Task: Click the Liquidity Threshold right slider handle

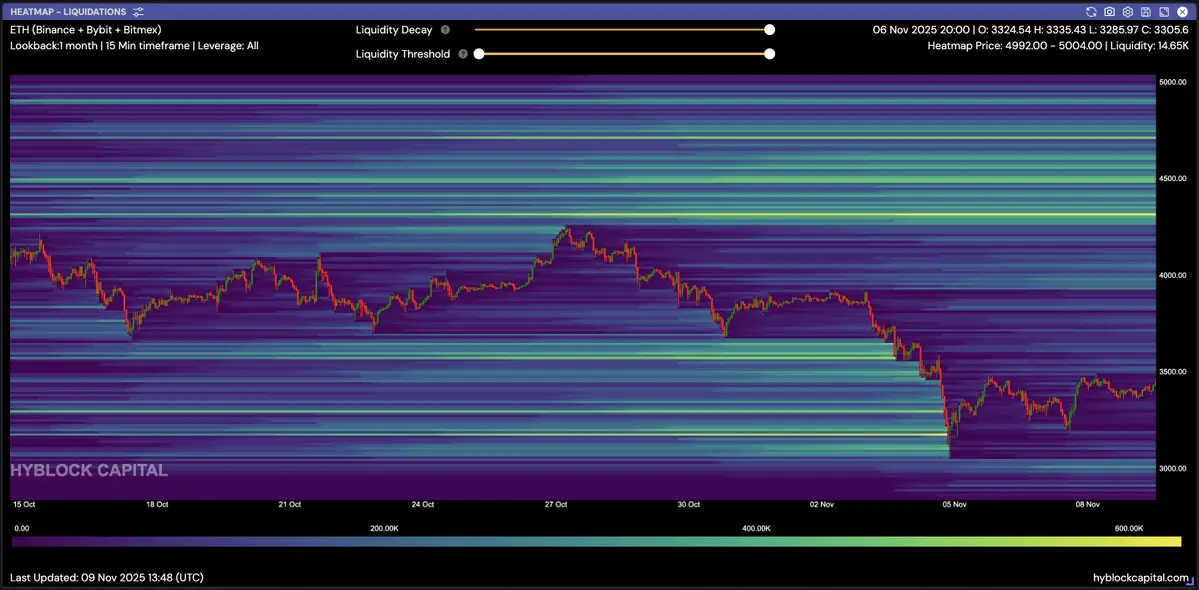Action: point(769,54)
